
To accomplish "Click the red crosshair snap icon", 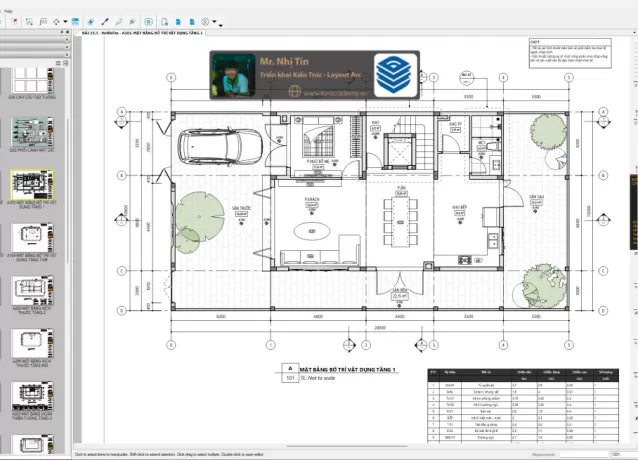I will (56, 22).
